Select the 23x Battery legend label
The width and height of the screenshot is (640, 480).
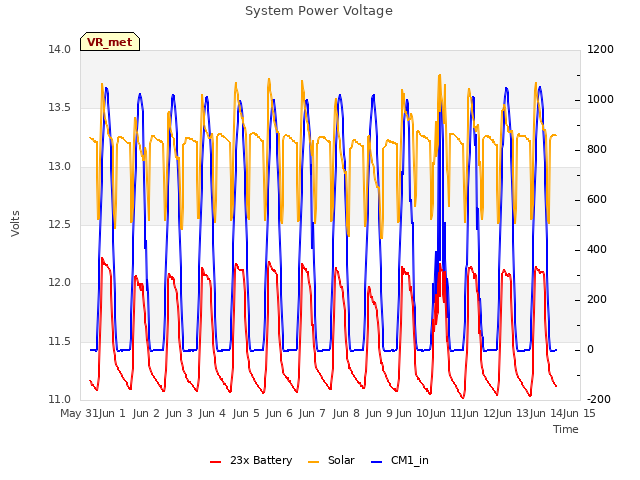[x=261, y=460]
